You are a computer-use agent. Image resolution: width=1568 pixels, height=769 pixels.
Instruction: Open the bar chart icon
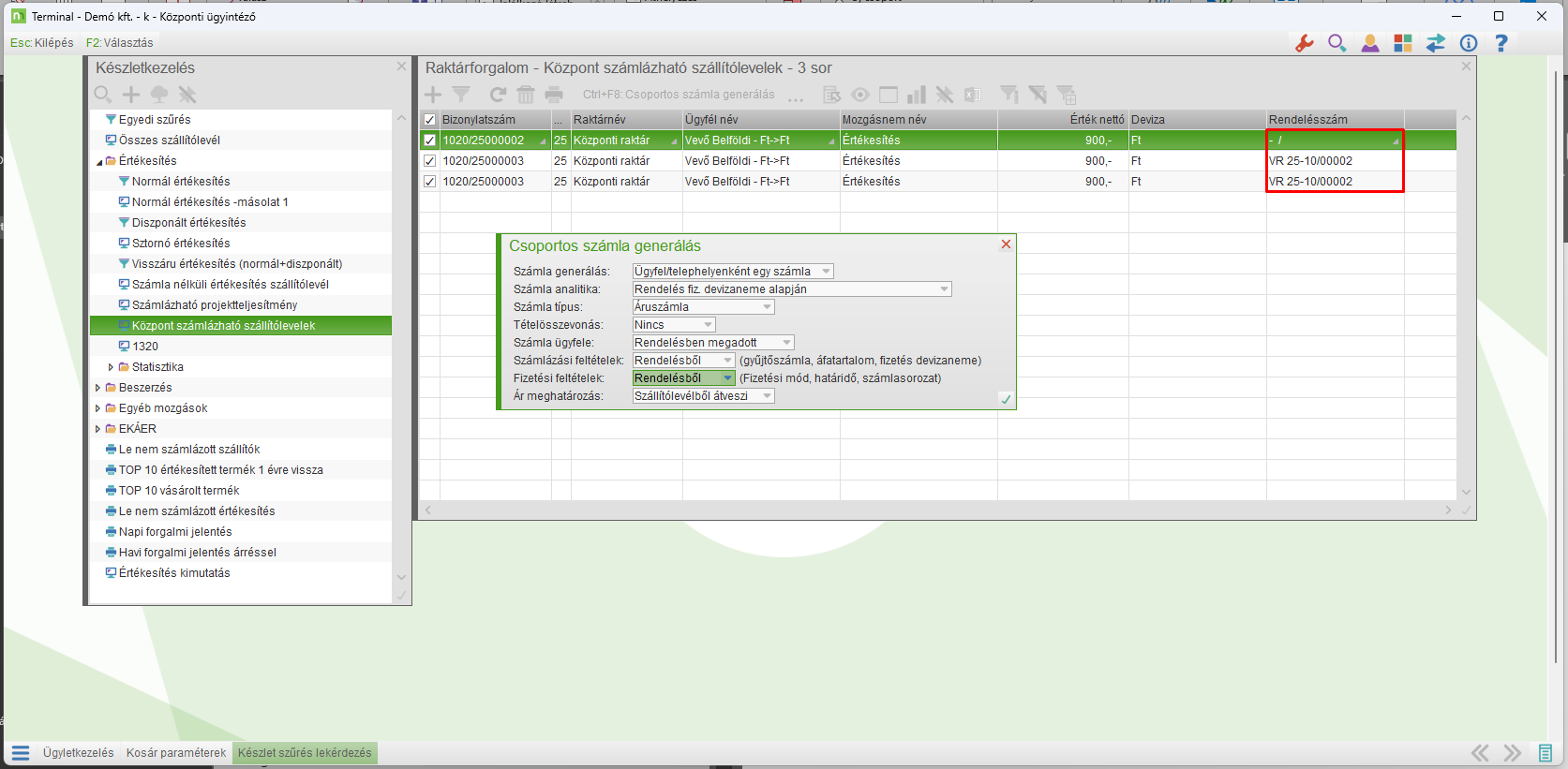pyautogui.click(x=917, y=95)
